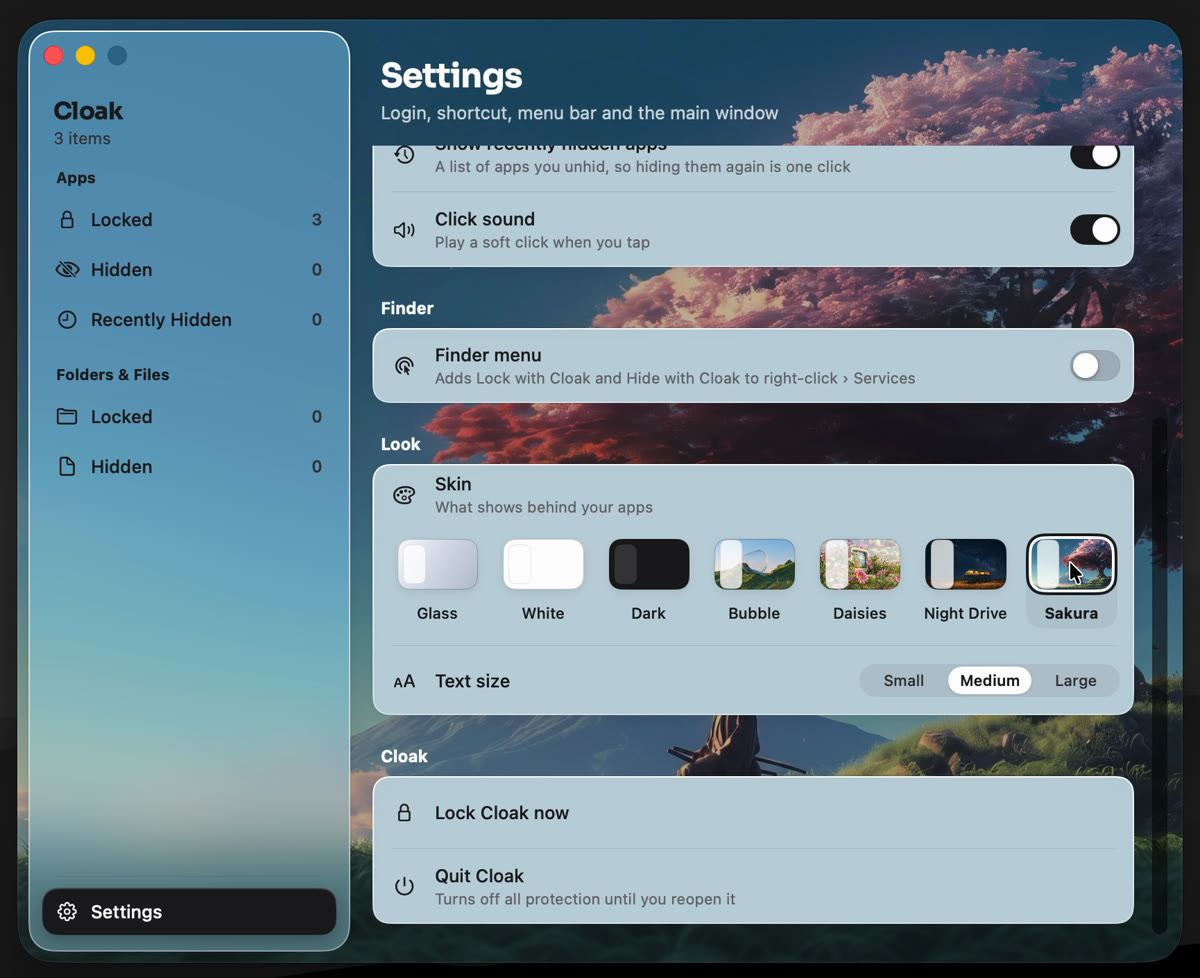Click the speaker icon beside Click sound

pyautogui.click(x=404, y=230)
